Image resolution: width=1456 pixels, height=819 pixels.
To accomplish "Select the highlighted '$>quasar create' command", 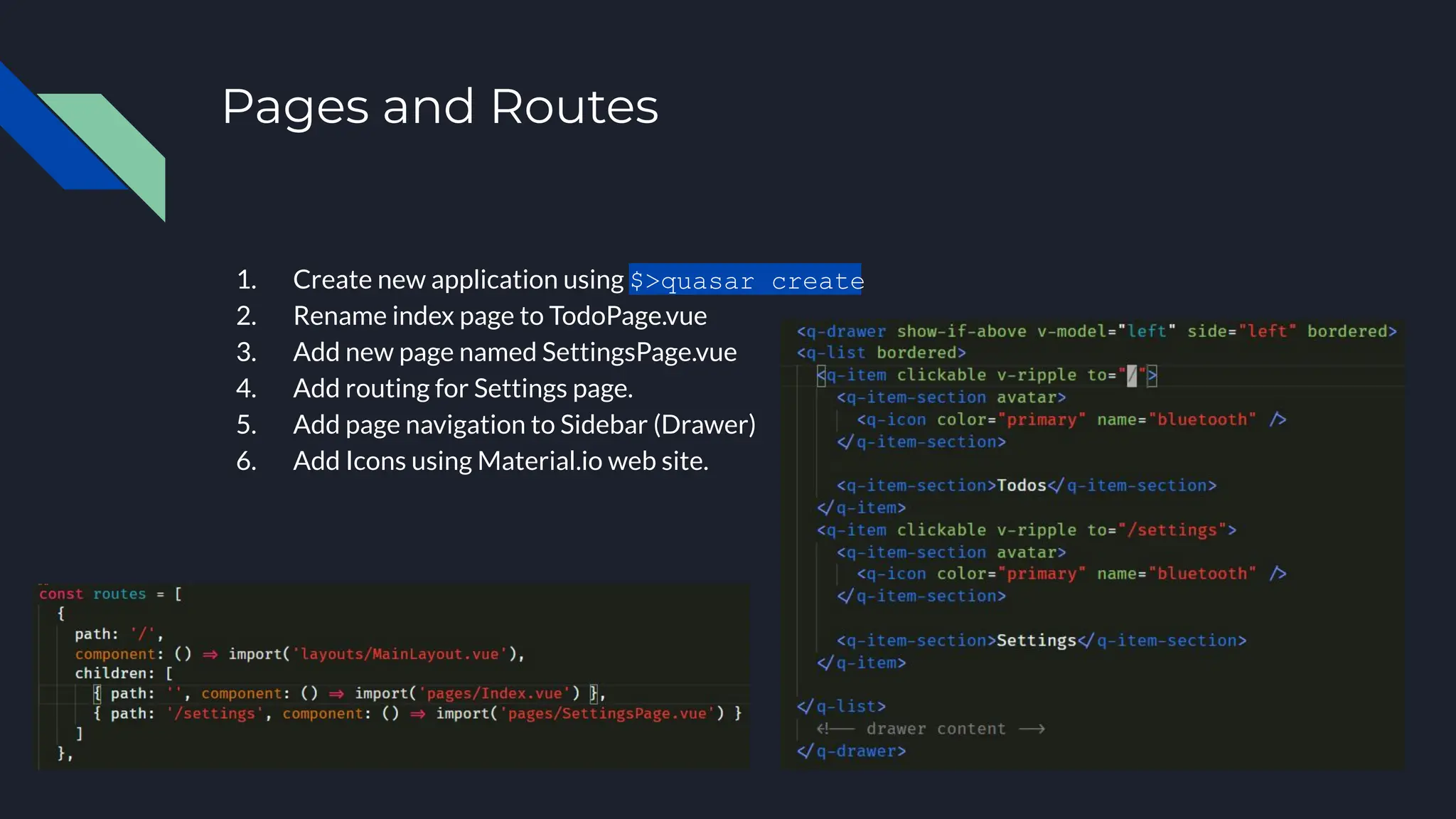I will pyautogui.click(x=746, y=280).
